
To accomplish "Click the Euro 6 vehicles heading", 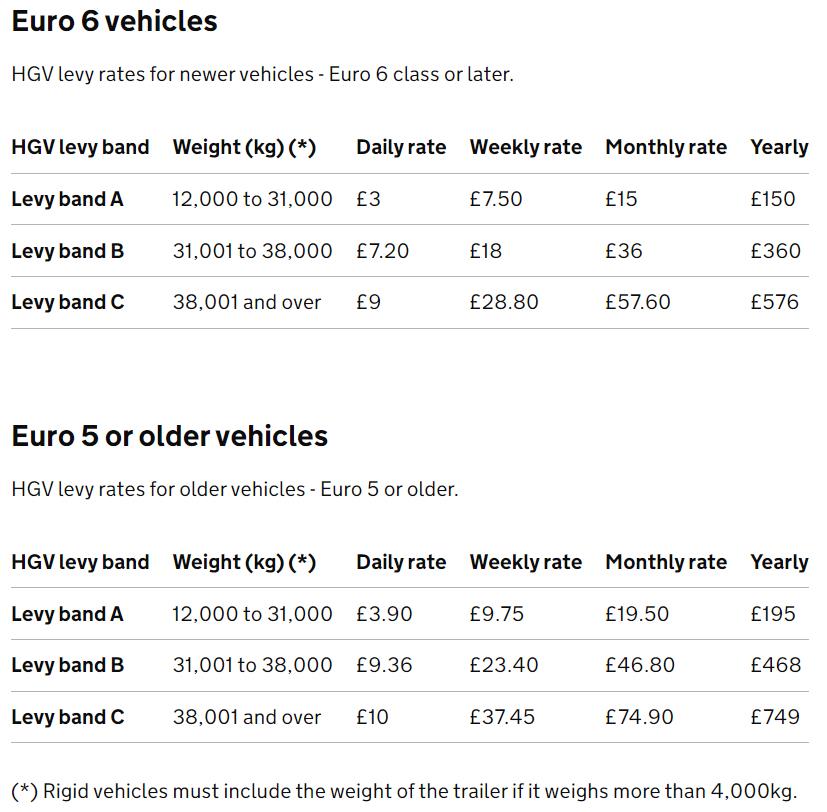I will (114, 22).
